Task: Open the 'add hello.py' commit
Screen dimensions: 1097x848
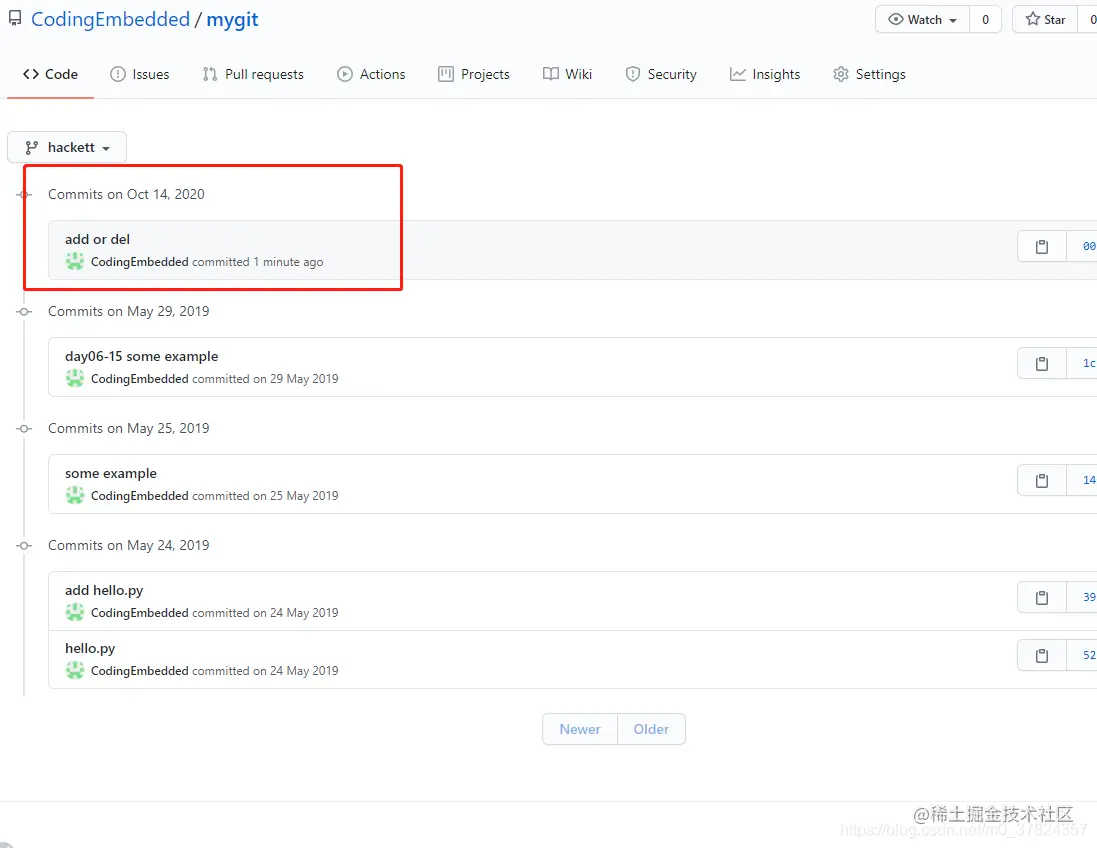Action: pos(104,591)
